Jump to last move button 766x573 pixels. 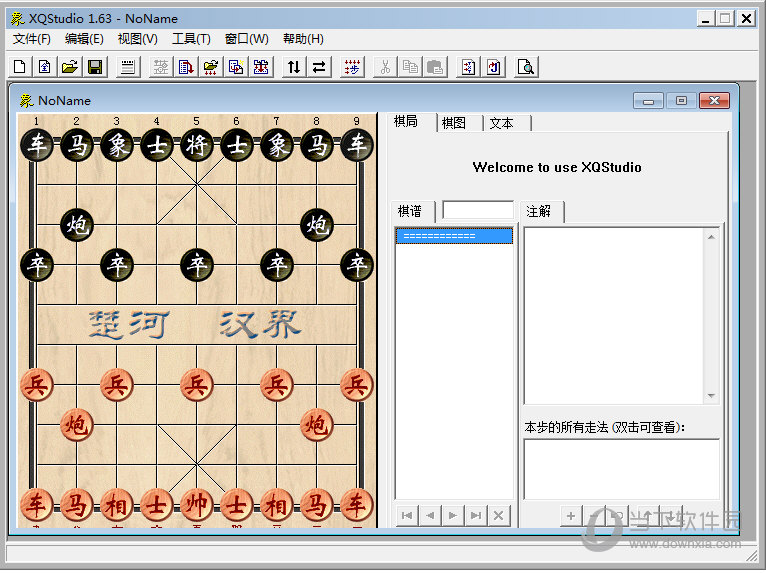click(476, 515)
